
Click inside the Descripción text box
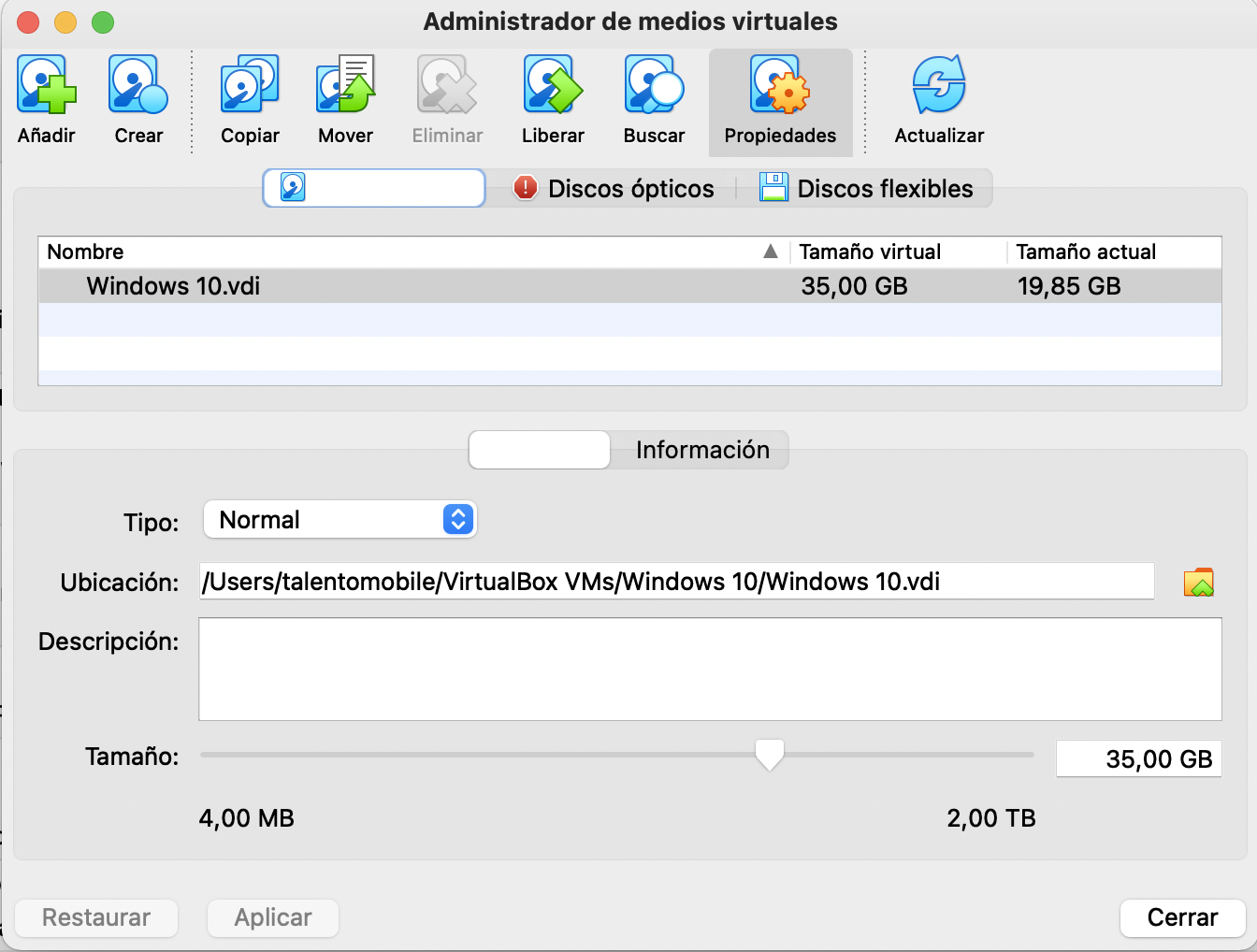point(710,670)
